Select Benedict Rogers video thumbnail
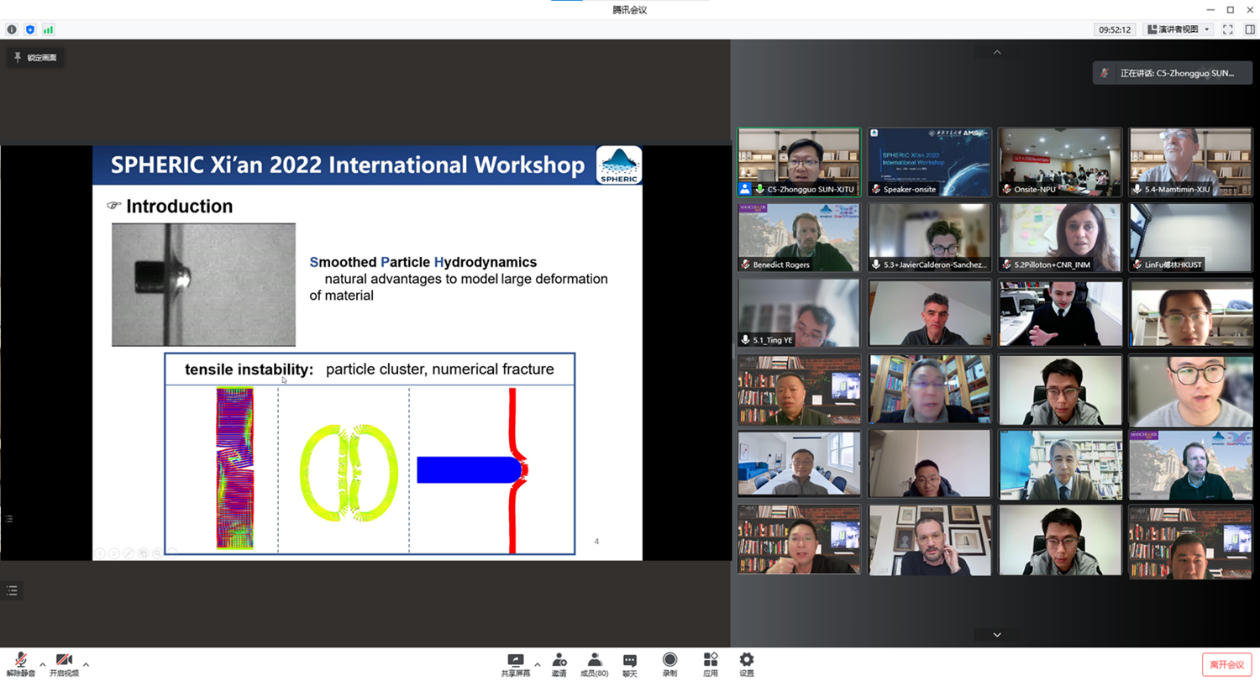Image resolution: width=1260 pixels, height=681 pixels. (798, 237)
